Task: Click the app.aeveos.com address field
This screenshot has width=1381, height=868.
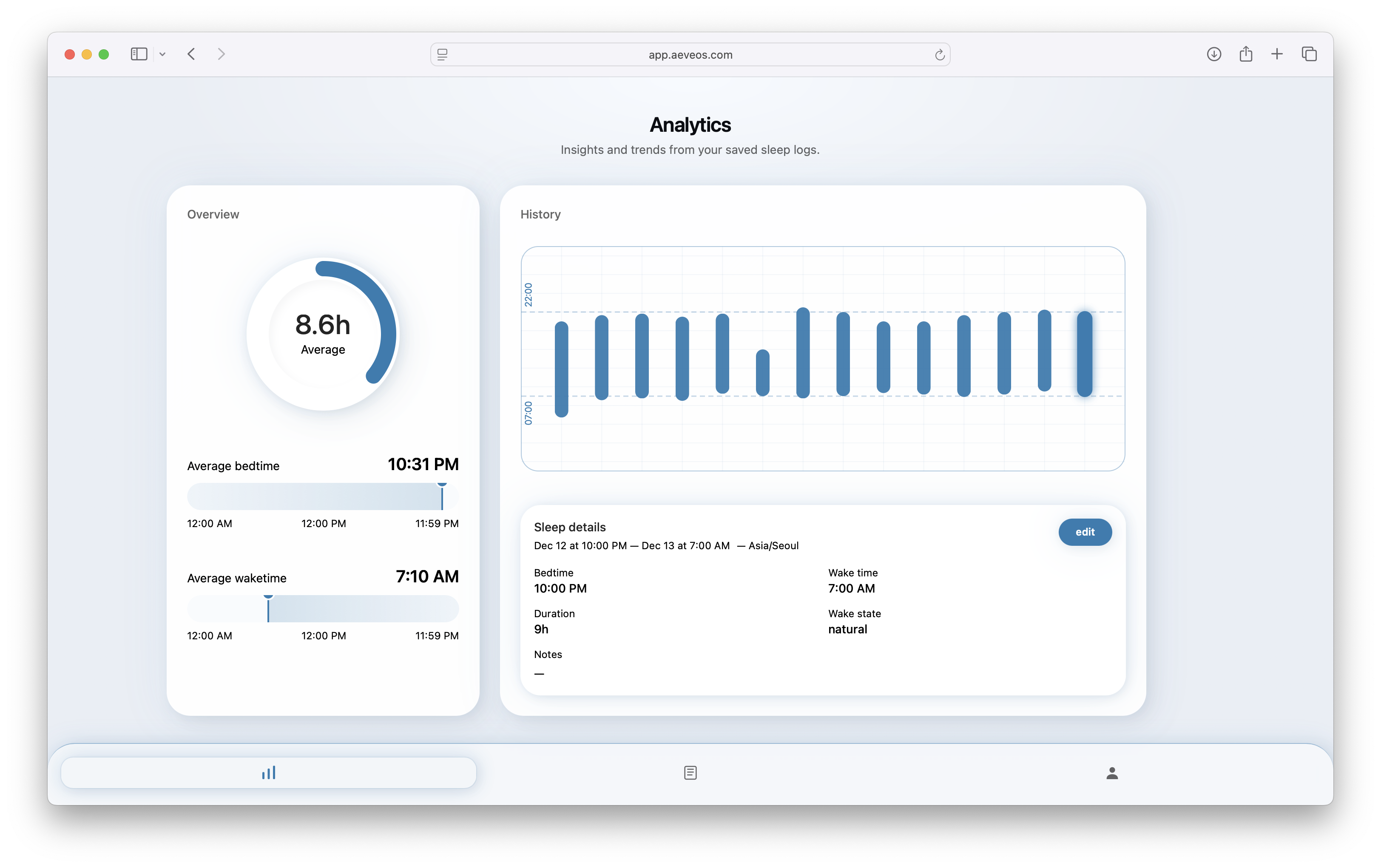Action: coord(690,54)
